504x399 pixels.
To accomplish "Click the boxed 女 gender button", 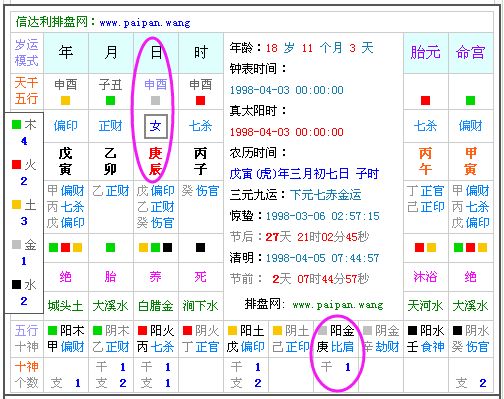I will (155, 126).
